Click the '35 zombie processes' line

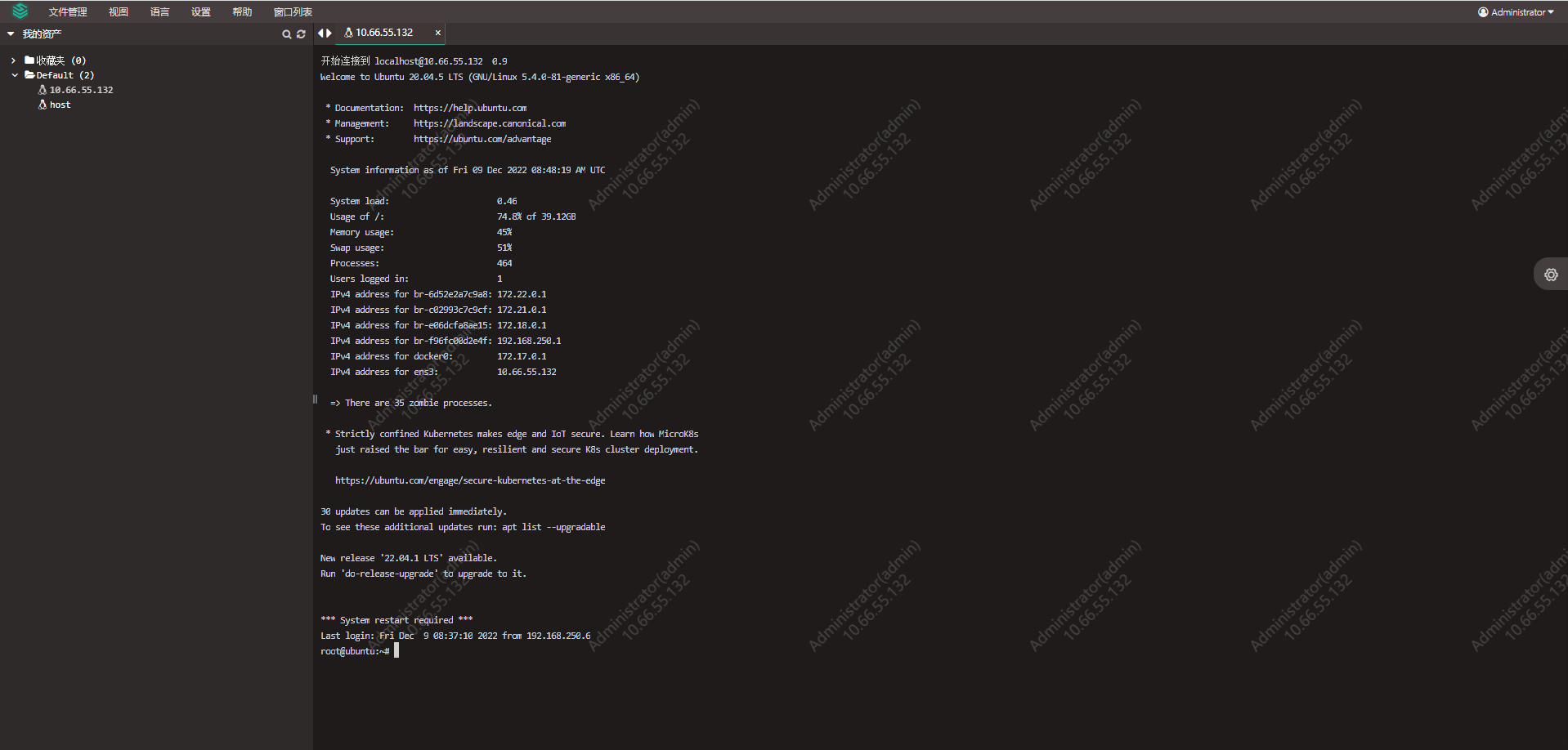[x=411, y=403]
